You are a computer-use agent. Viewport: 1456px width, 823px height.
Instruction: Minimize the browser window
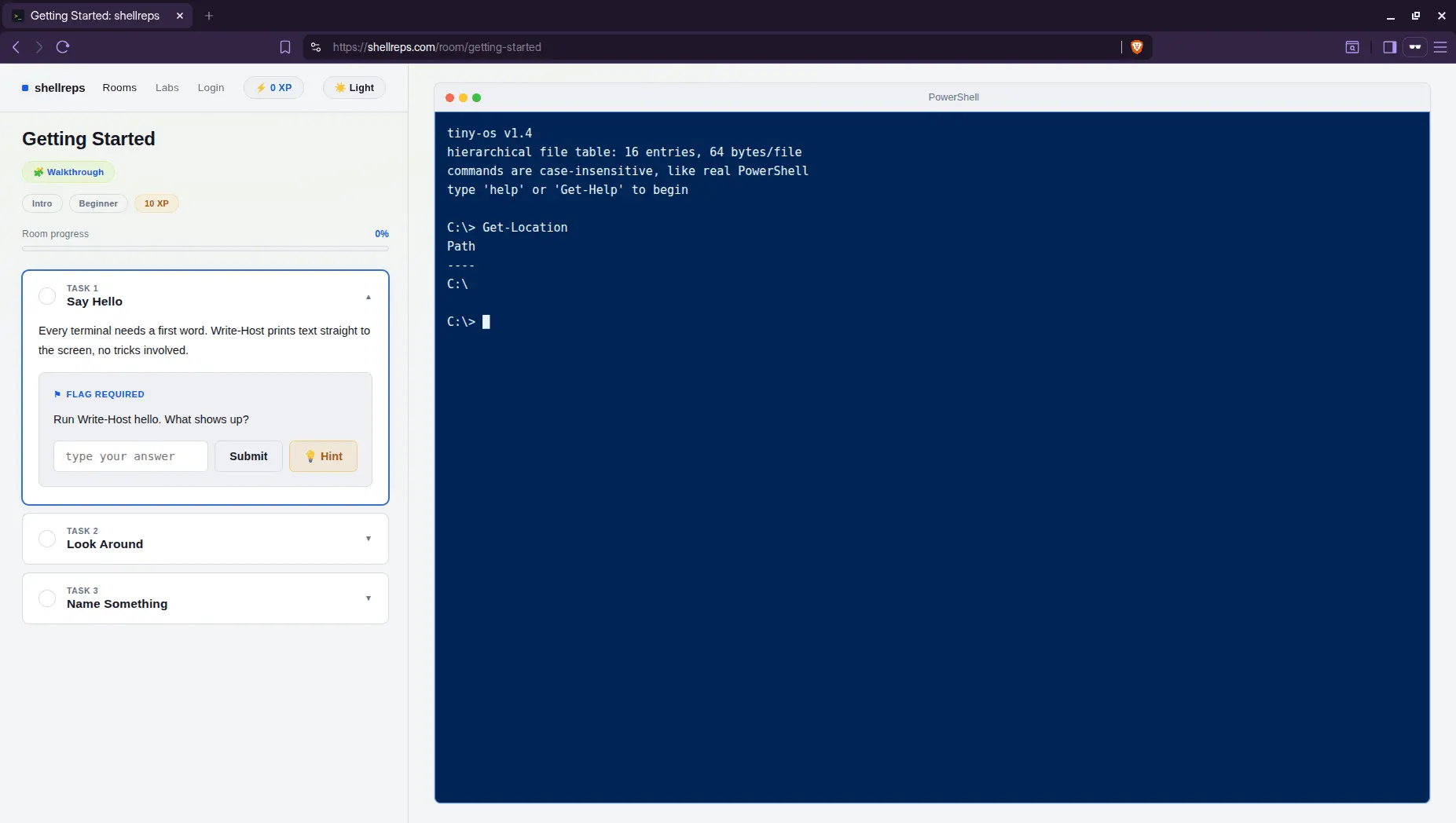[1390, 16]
